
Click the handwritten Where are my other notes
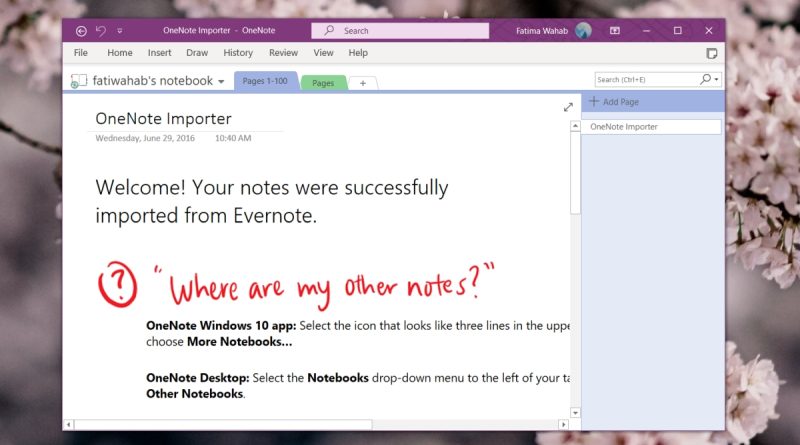pos(324,286)
